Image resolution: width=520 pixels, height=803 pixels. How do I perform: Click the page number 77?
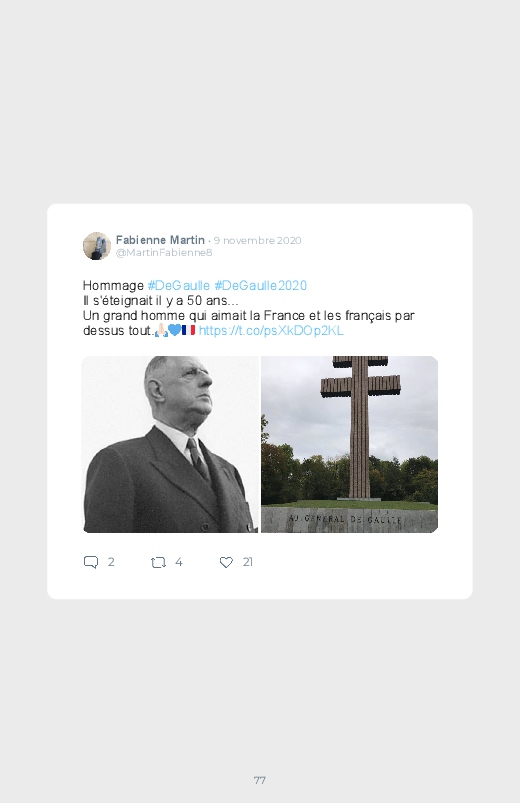[260, 780]
